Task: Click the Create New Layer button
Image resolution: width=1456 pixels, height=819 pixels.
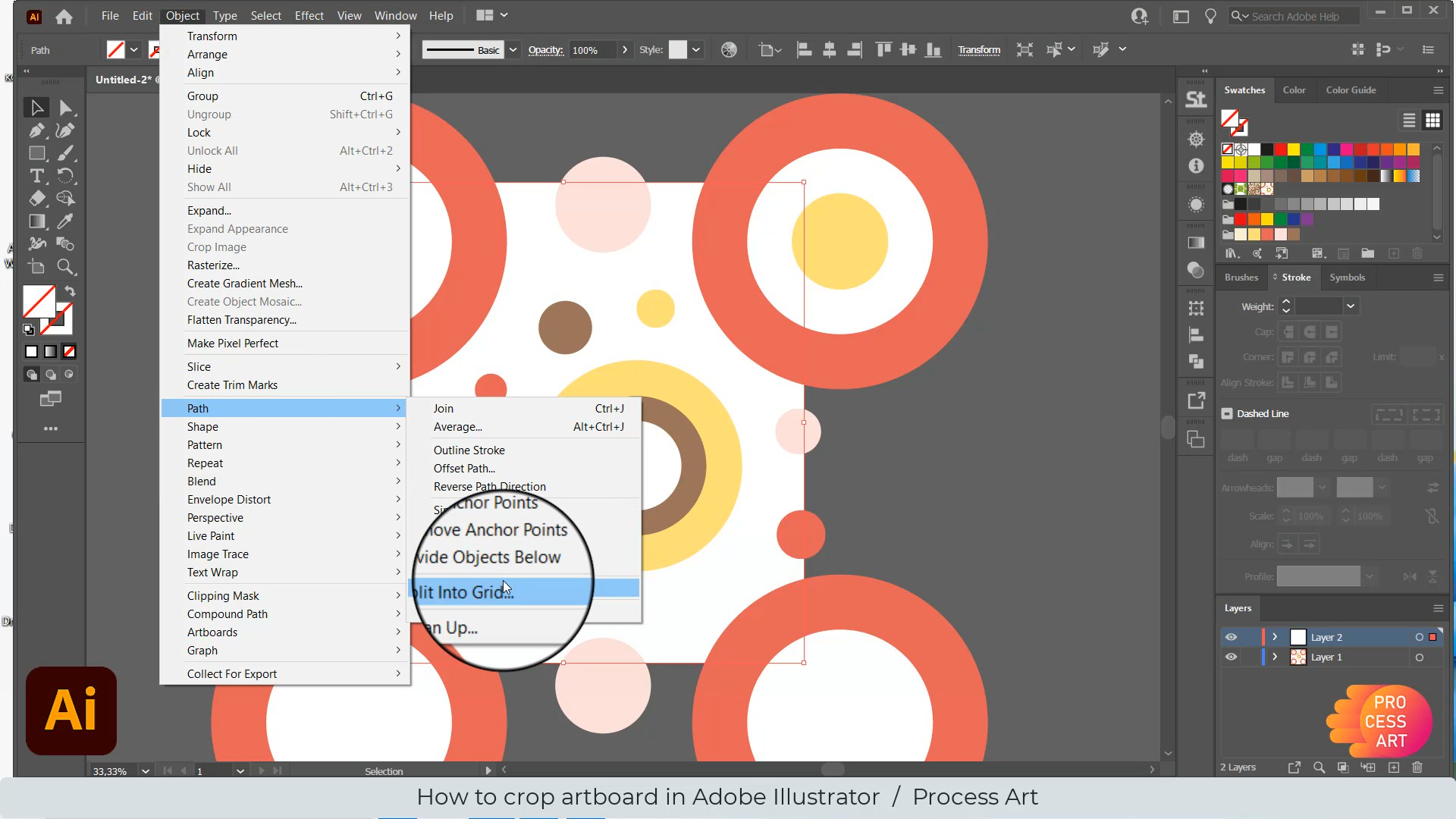Action: (x=1395, y=768)
